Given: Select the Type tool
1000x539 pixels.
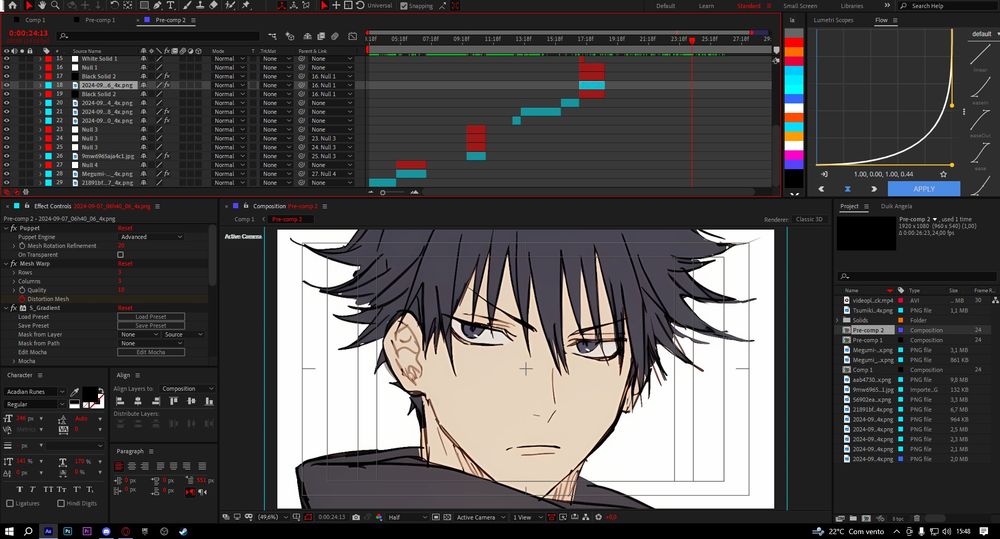Looking at the screenshot, I should pos(171,5).
